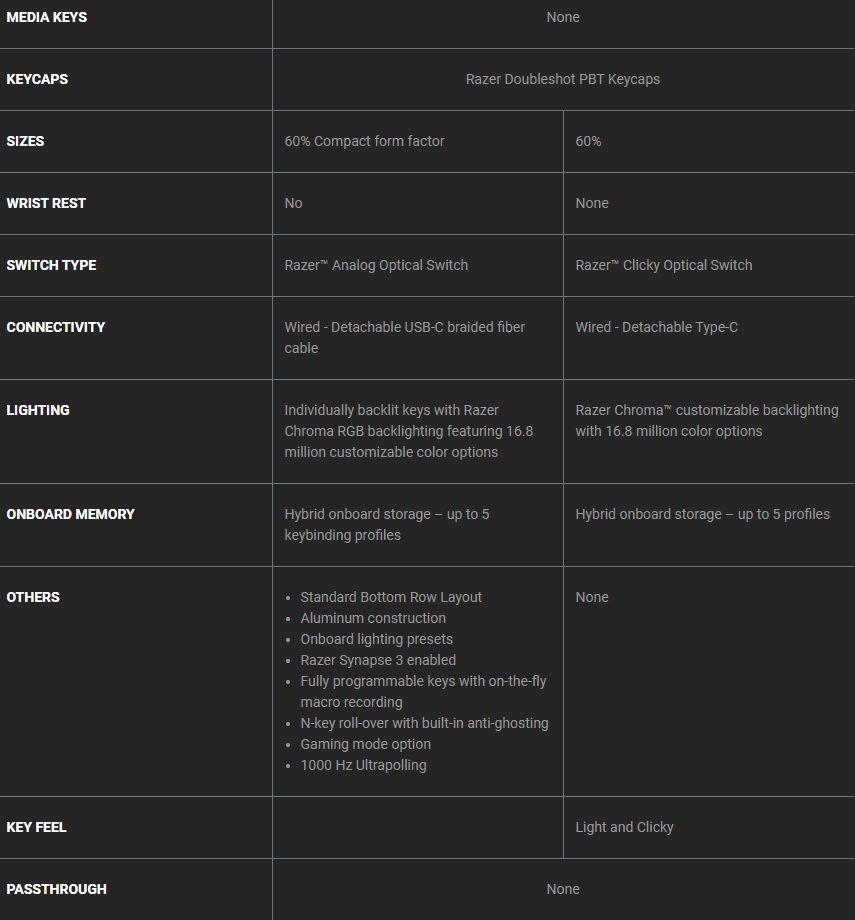Click the KEYCAPS row heading
The image size is (855, 920).
37,79
